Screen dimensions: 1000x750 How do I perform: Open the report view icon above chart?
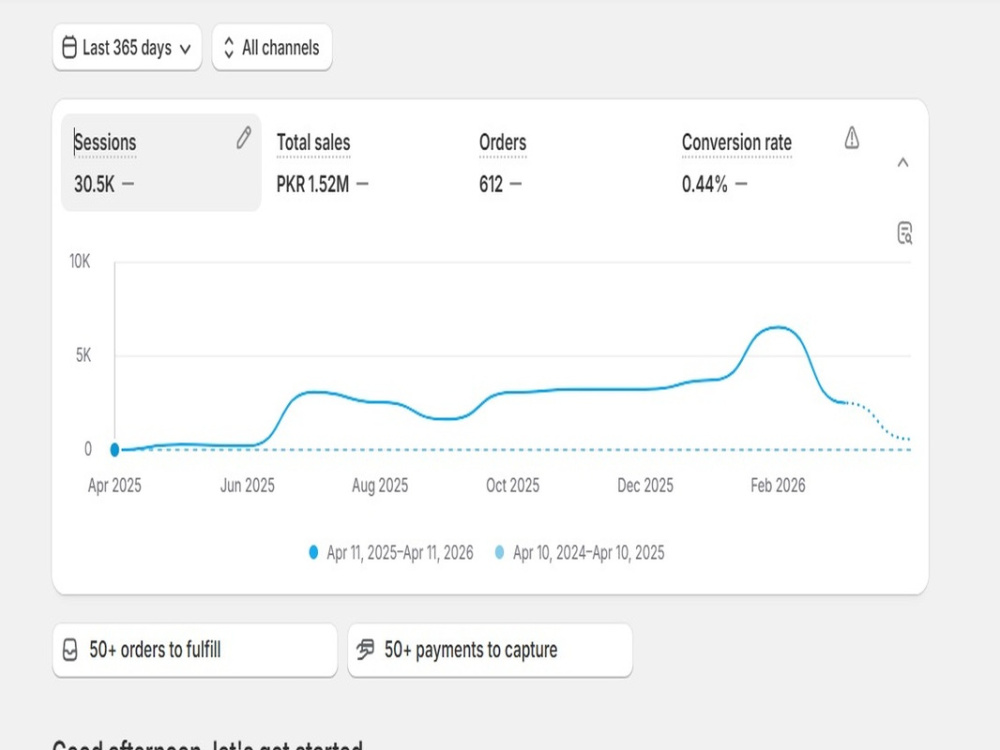tap(904, 233)
